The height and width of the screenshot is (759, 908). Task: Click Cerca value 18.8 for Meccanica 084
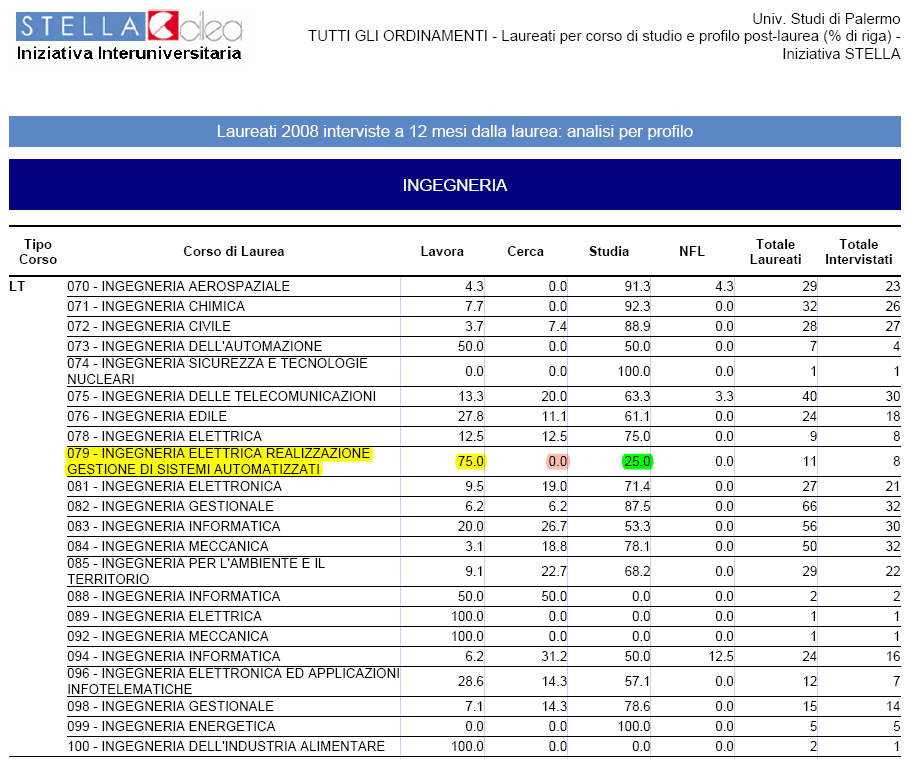pyautogui.click(x=554, y=547)
